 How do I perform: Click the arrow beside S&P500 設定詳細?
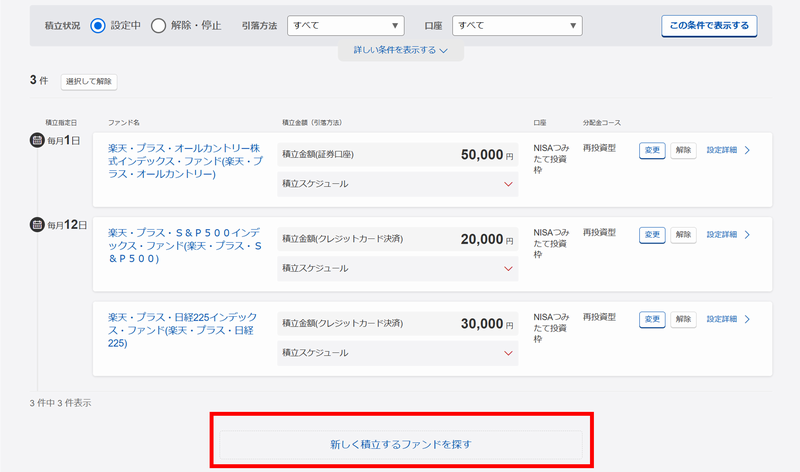747,235
